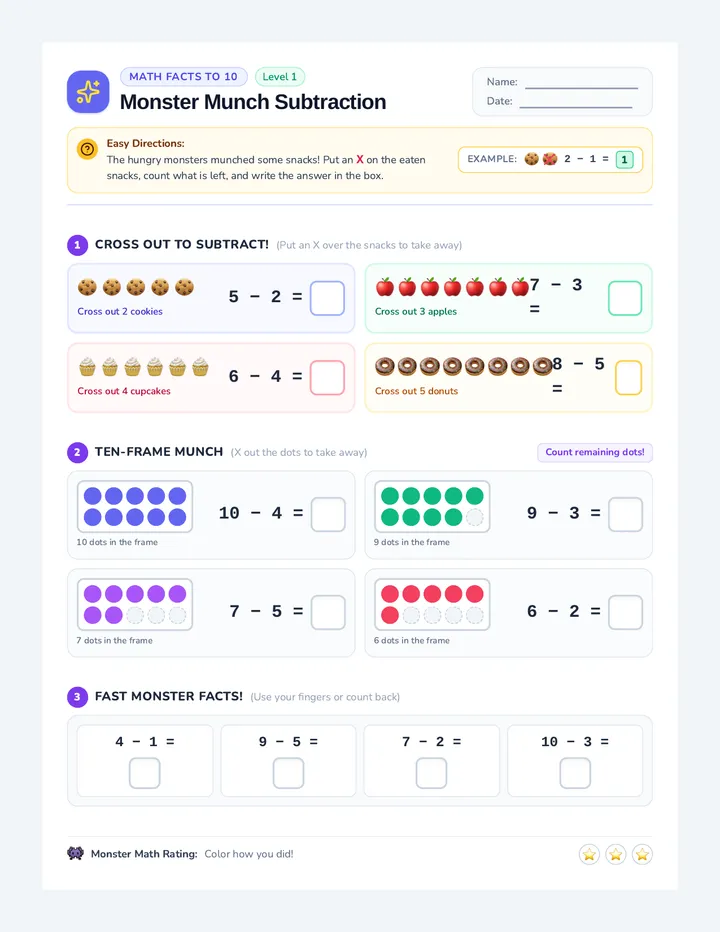Click the section 1 number badge

click(x=77, y=245)
